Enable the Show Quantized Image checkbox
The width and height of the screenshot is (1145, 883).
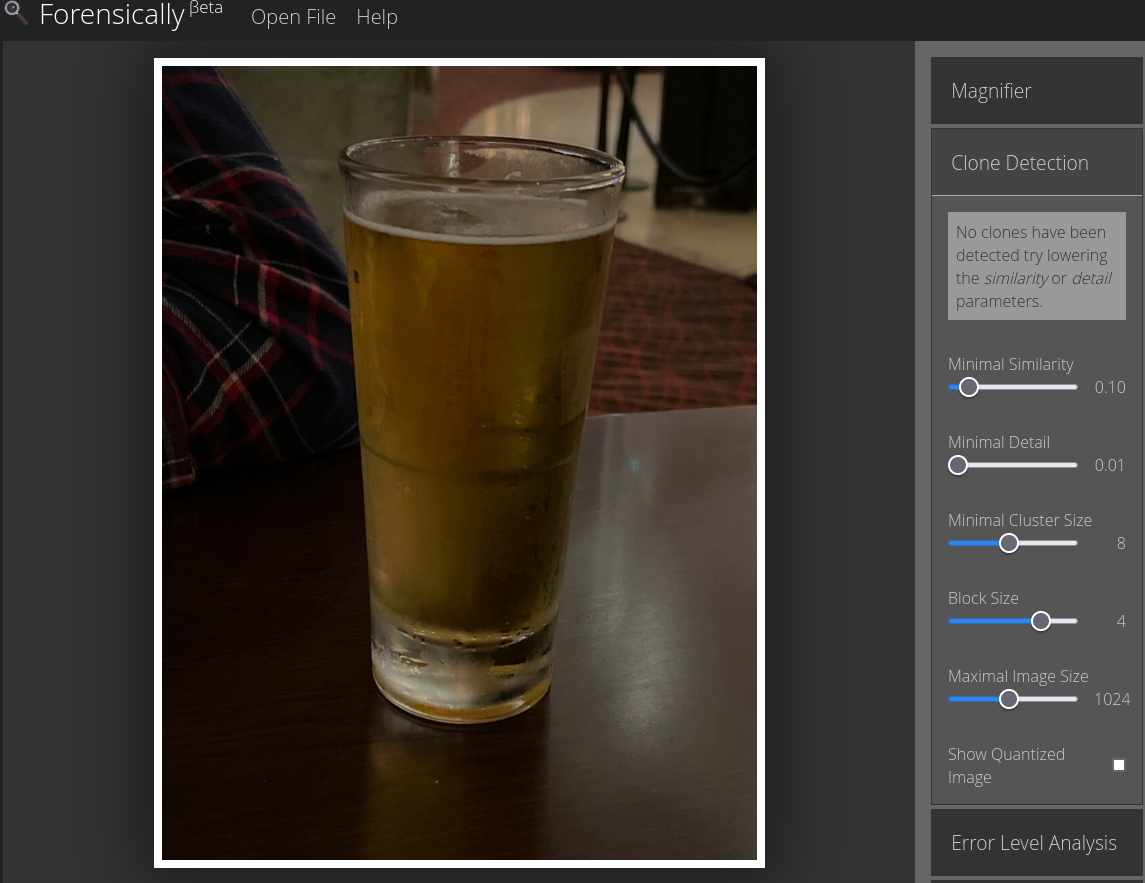tap(1119, 765)
